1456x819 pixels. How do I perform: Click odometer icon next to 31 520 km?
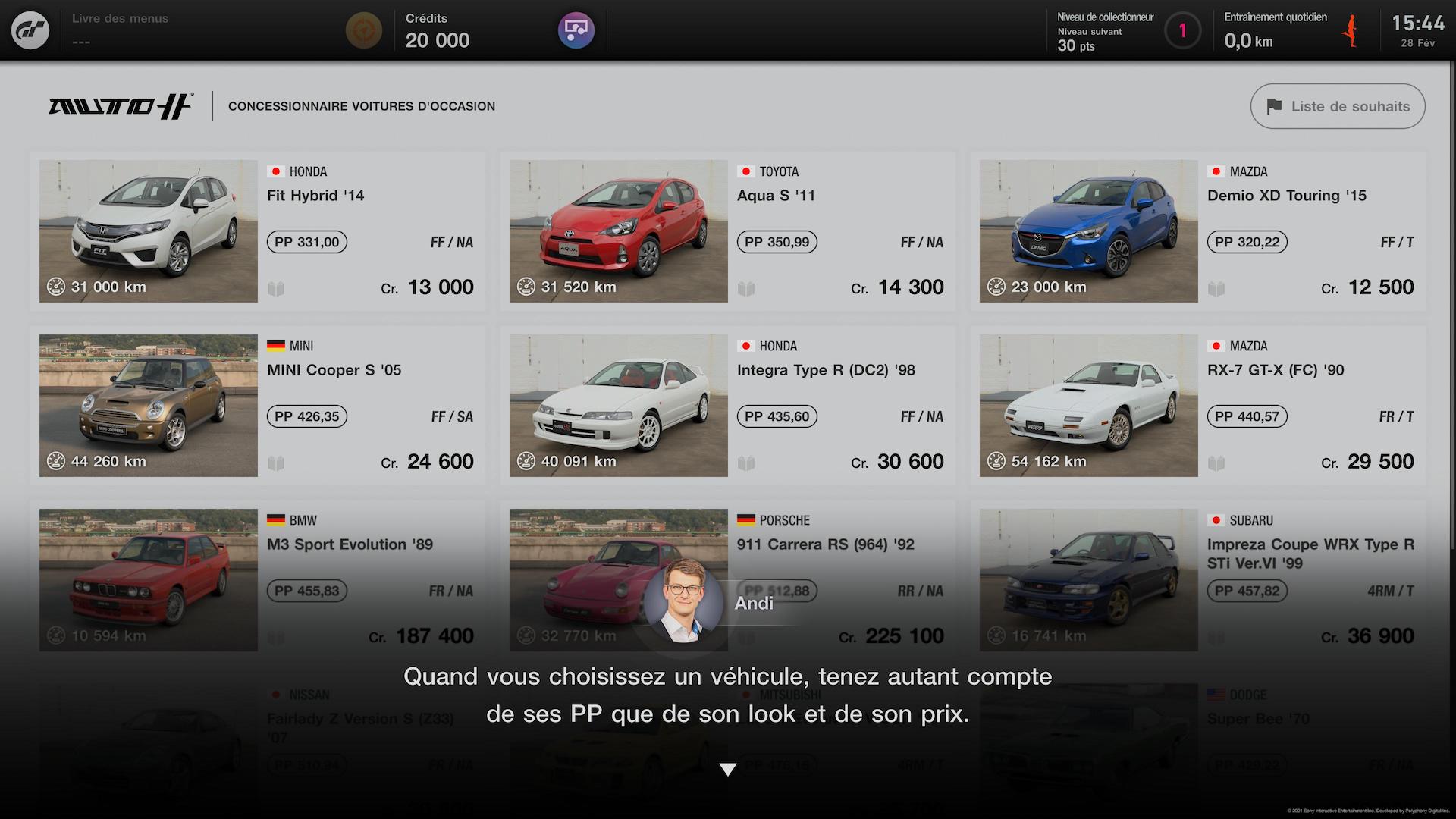[x=526, y=287]
